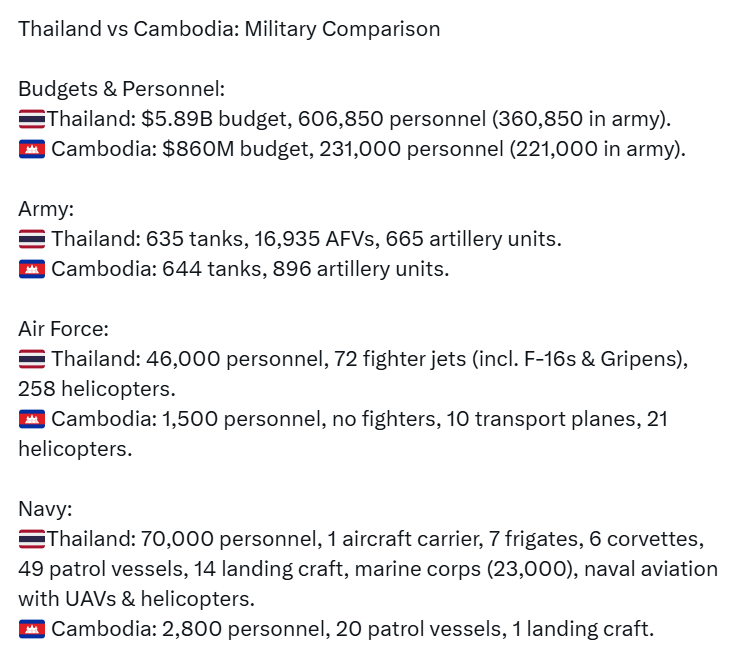
Task: Click the Cambodia flag under Army heading
Action: [x=32, y=269]
